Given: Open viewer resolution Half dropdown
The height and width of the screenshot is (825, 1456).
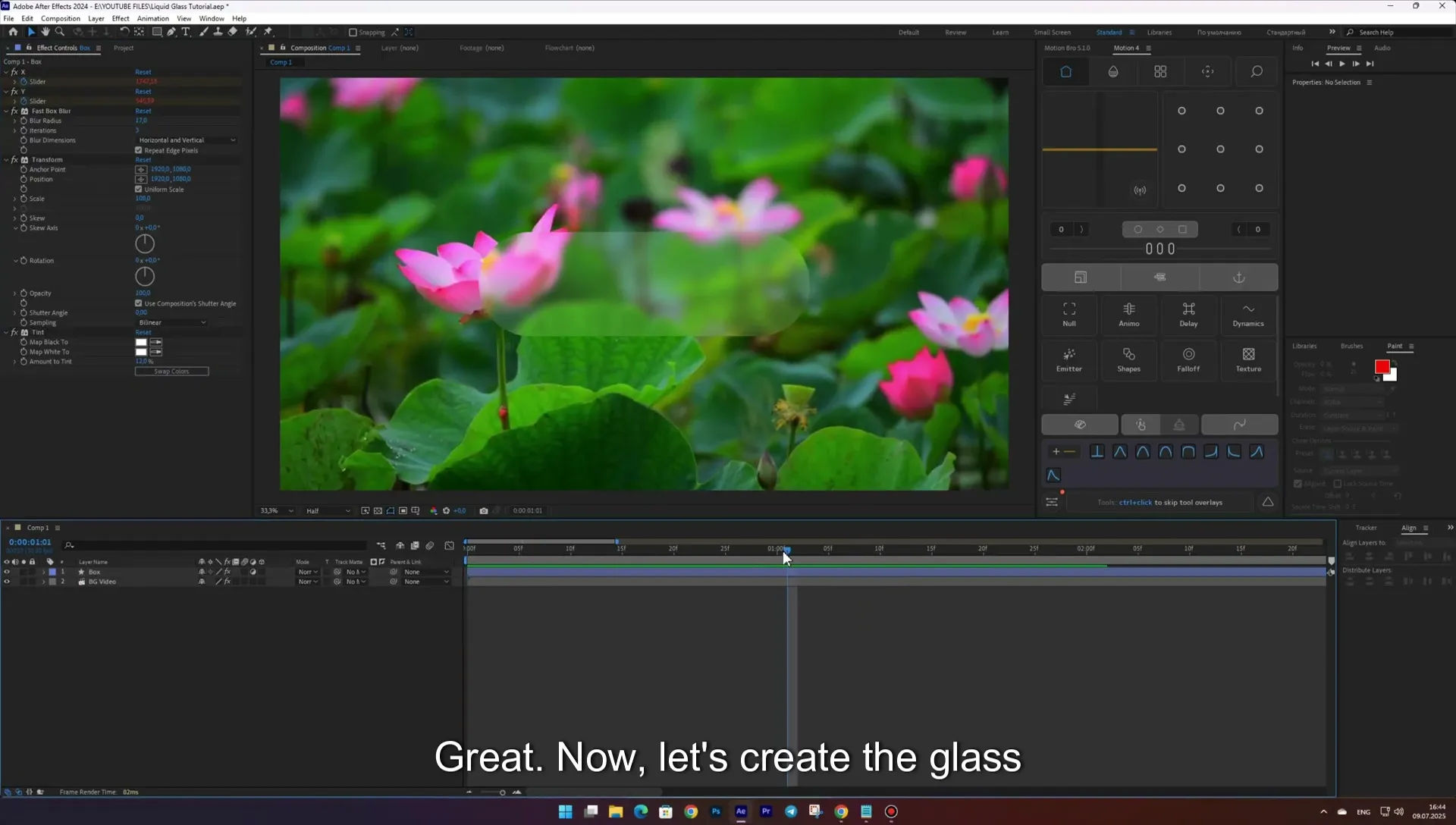Looking at the screenshot, I should click(328, 511).
